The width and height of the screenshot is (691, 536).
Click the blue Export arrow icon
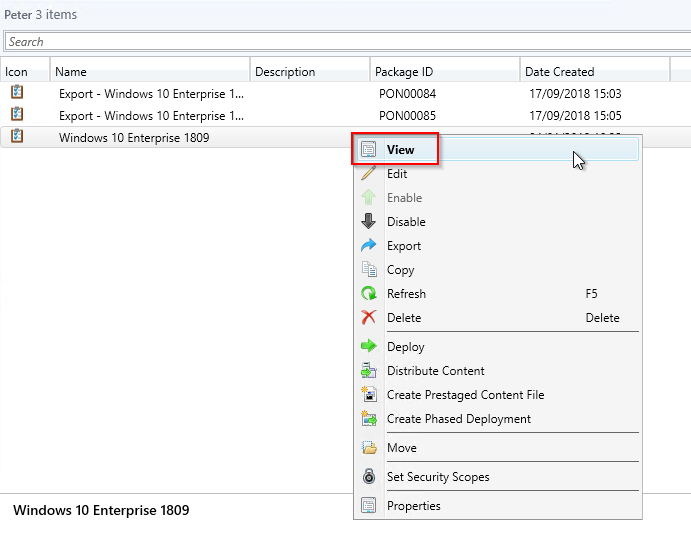(x=368, y=246)
